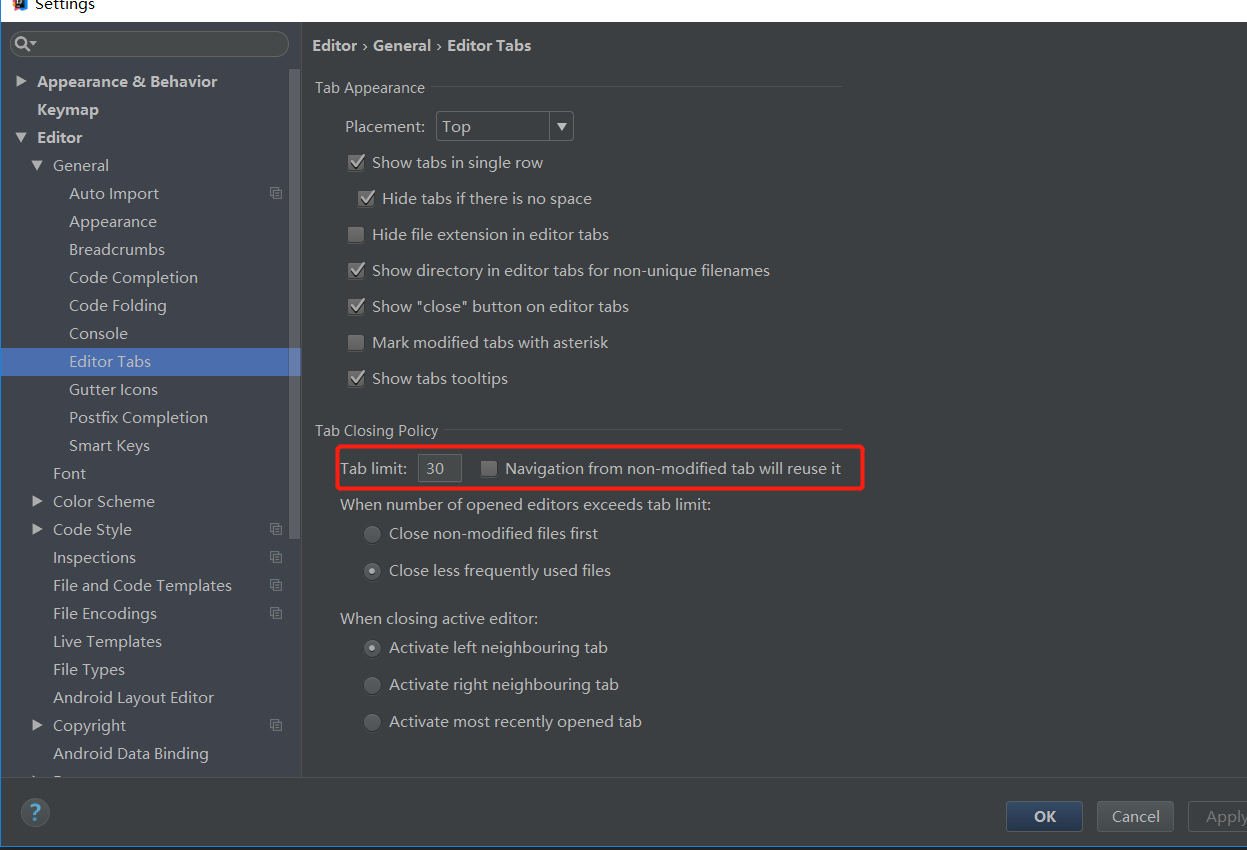Toggle Show tabs in single row

pyautogui.click(x=356, y=162)
